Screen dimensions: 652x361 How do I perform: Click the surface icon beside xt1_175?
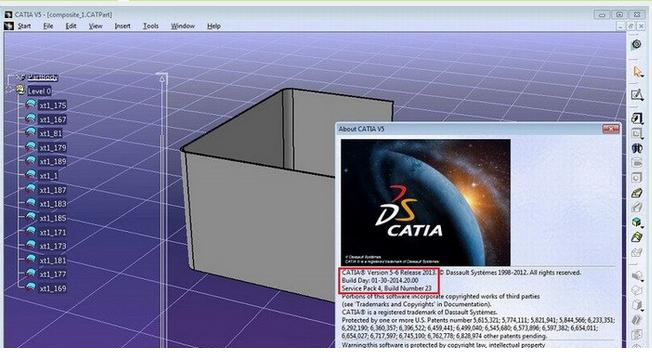(31, 104)
